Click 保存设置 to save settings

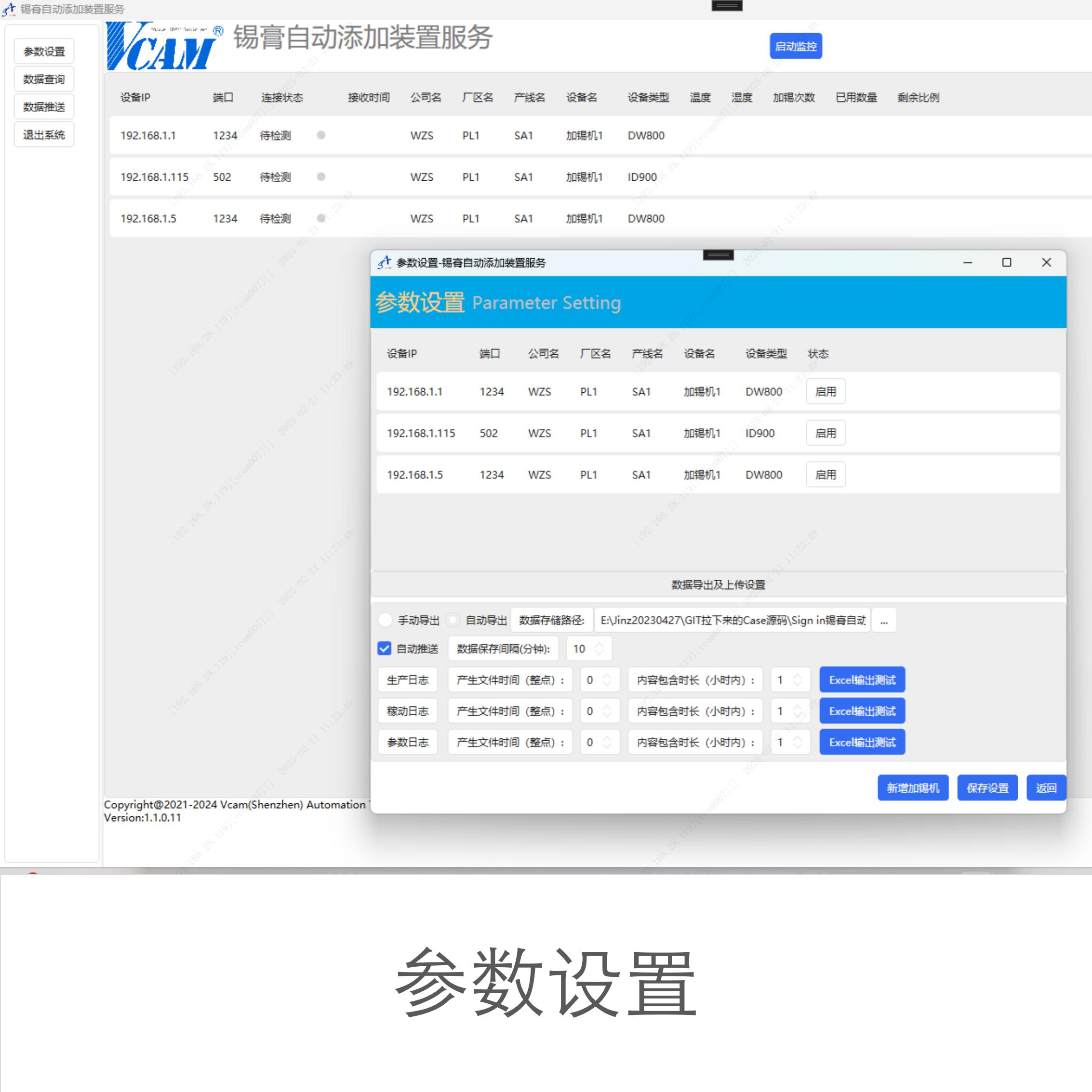tap(987, 788)
